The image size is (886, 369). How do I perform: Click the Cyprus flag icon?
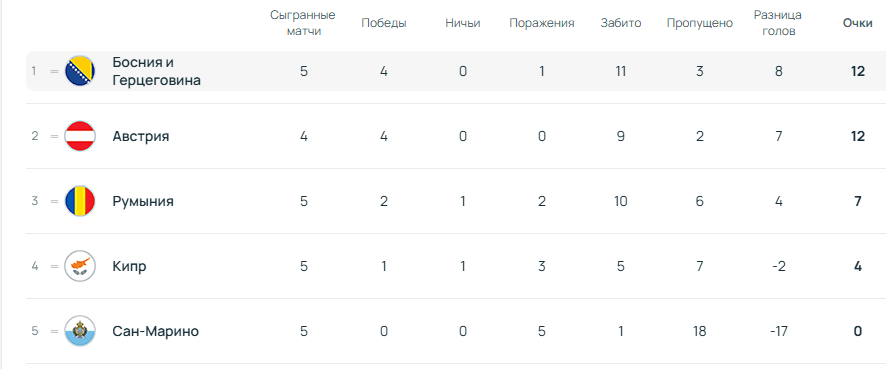(x=80, y=266)
